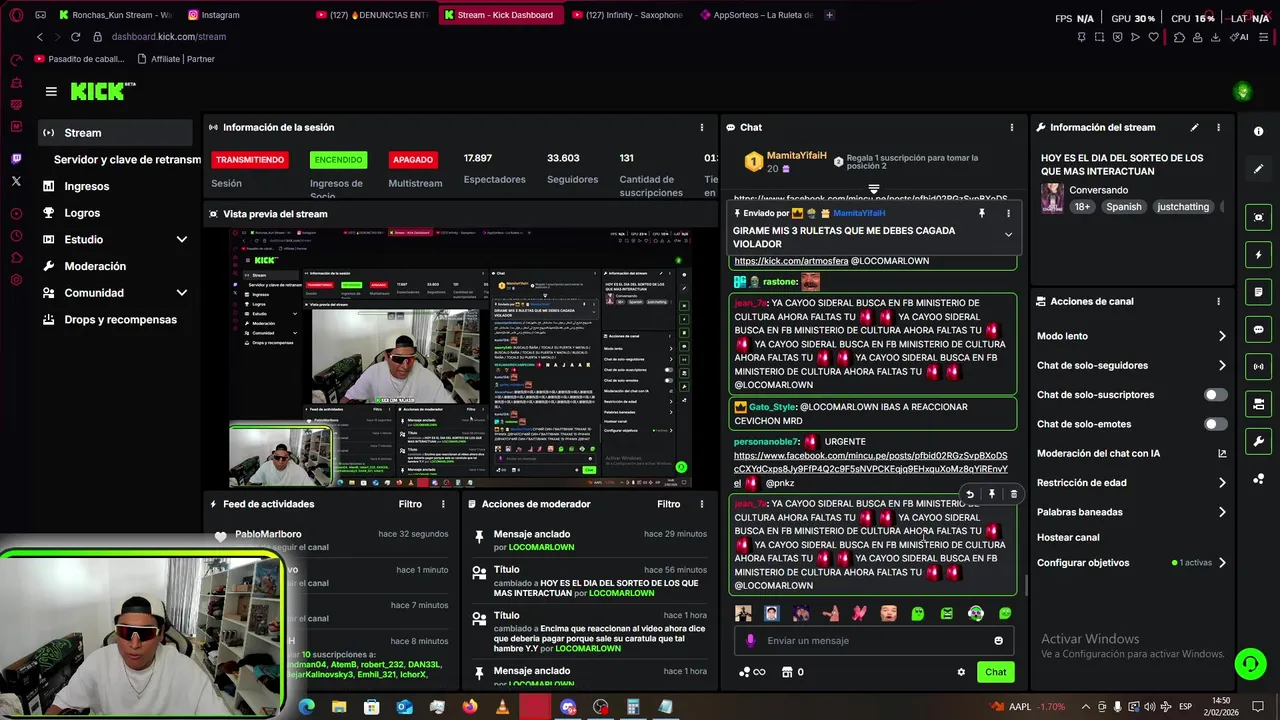Expand the Estudio submenu chevron
1280x720 pixels.
pos(182,240)
